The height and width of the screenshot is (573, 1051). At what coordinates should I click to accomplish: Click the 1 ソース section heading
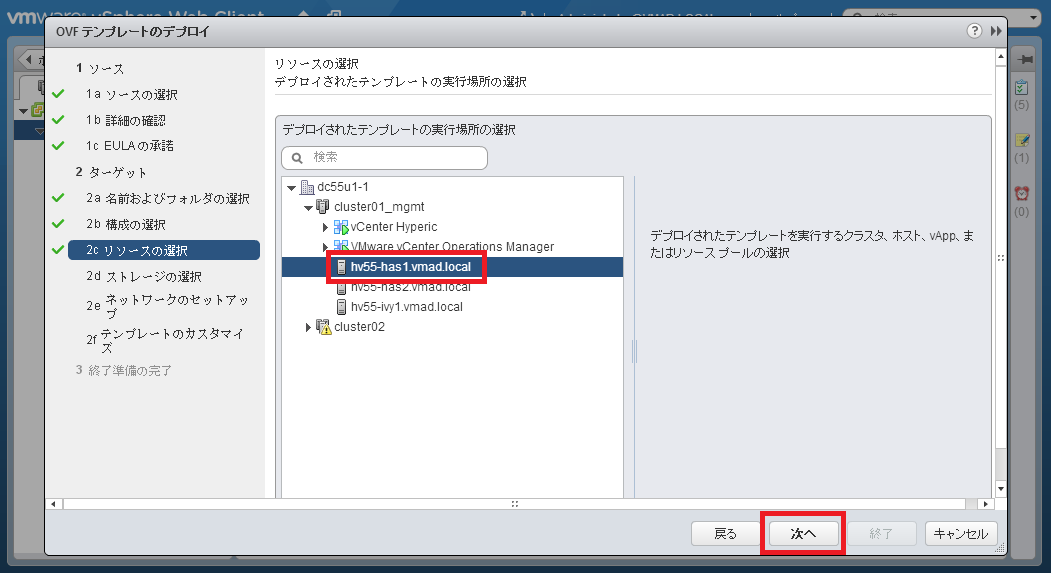100,68
